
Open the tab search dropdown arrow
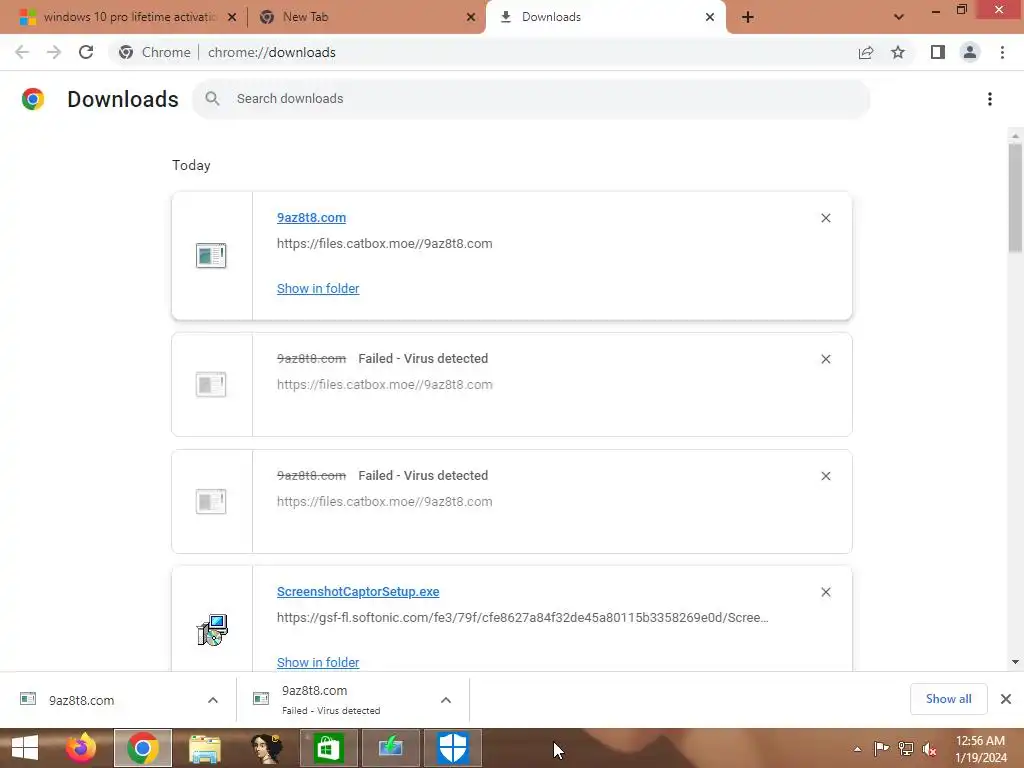[x=899, y=17]
